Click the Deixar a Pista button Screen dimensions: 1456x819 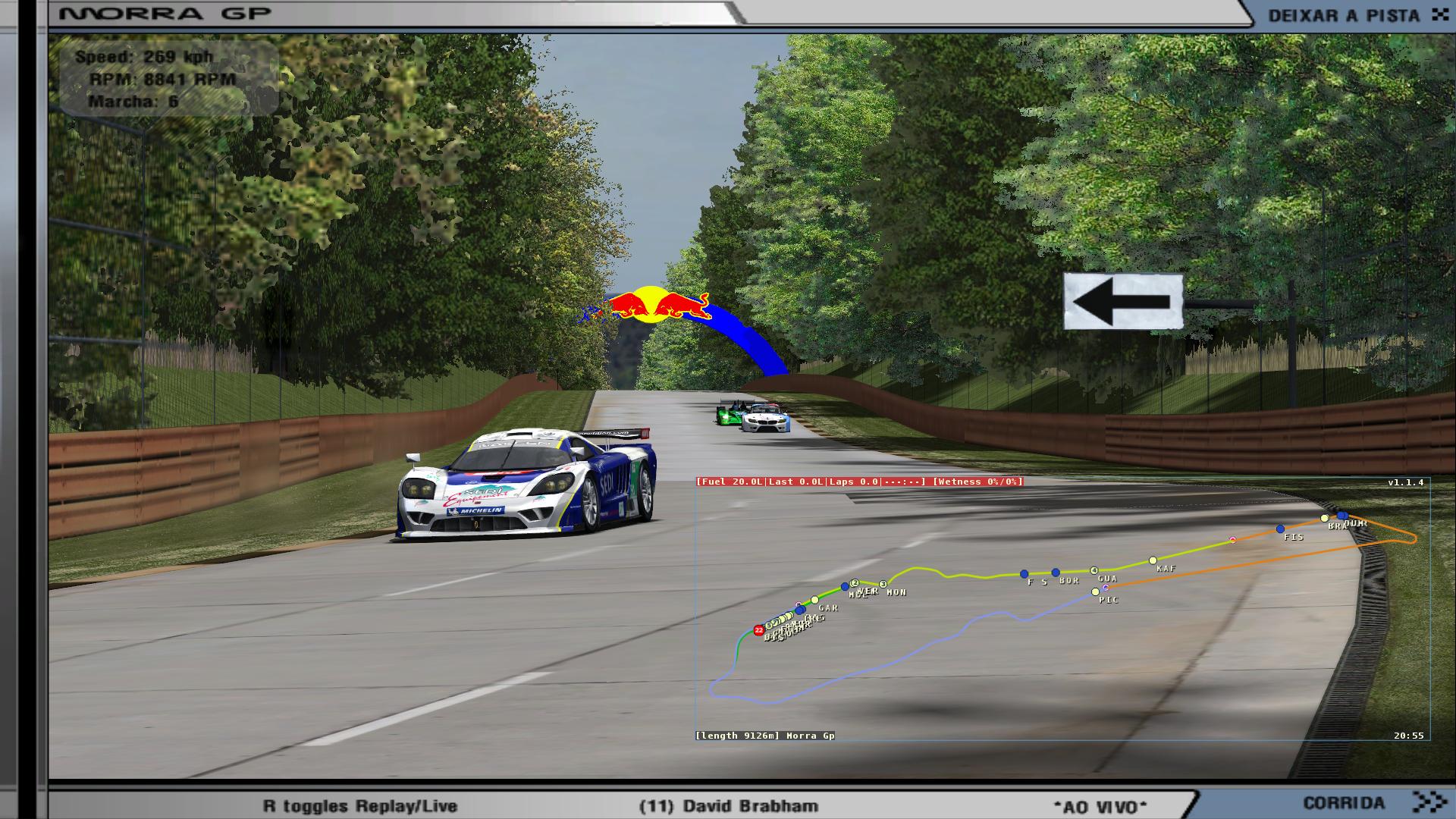pyautogui.click(x=1343, y=15)
